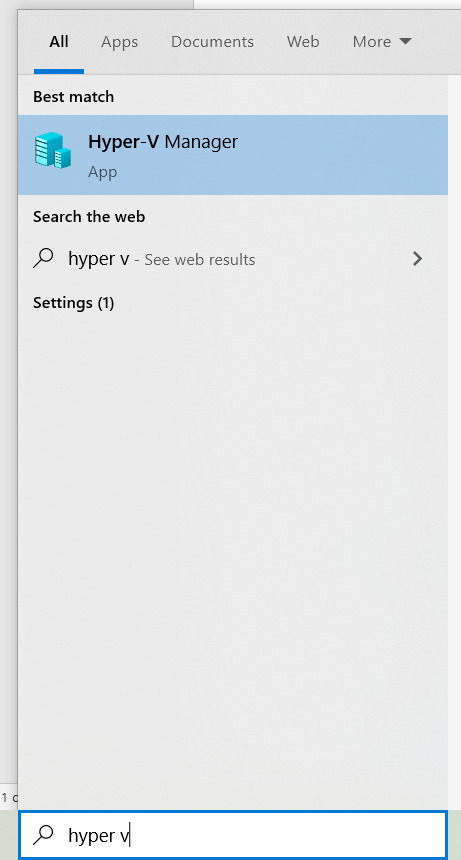This screenshot has height=860, width=461.
Task: Focus the hyper v search input field
Action: (x=232, y=835)
